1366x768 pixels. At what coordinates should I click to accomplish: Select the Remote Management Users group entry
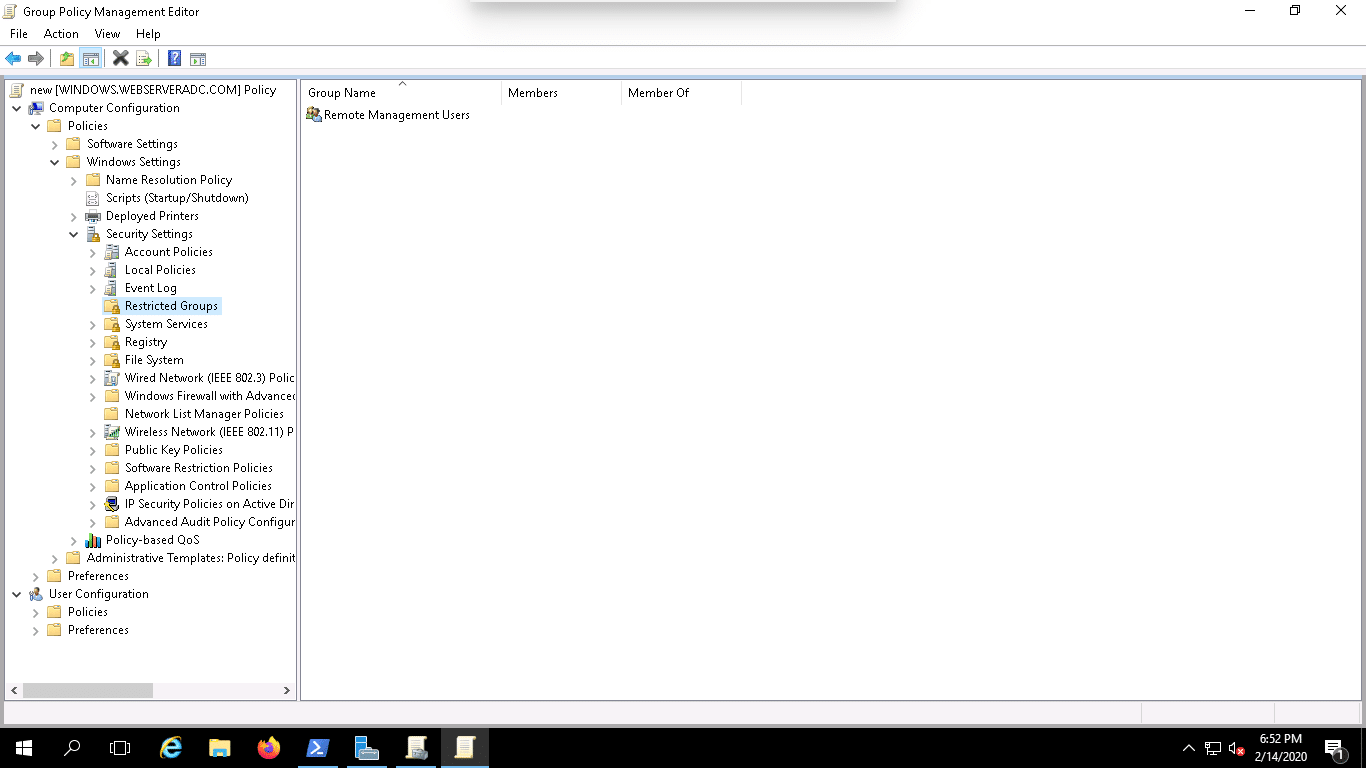click(x=388, y=115)
